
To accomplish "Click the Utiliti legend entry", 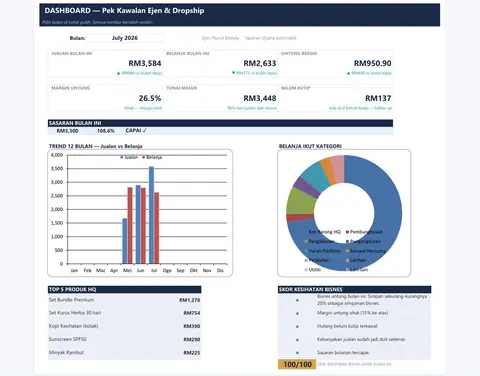I will pyautogui.click(x=313, y=270).
